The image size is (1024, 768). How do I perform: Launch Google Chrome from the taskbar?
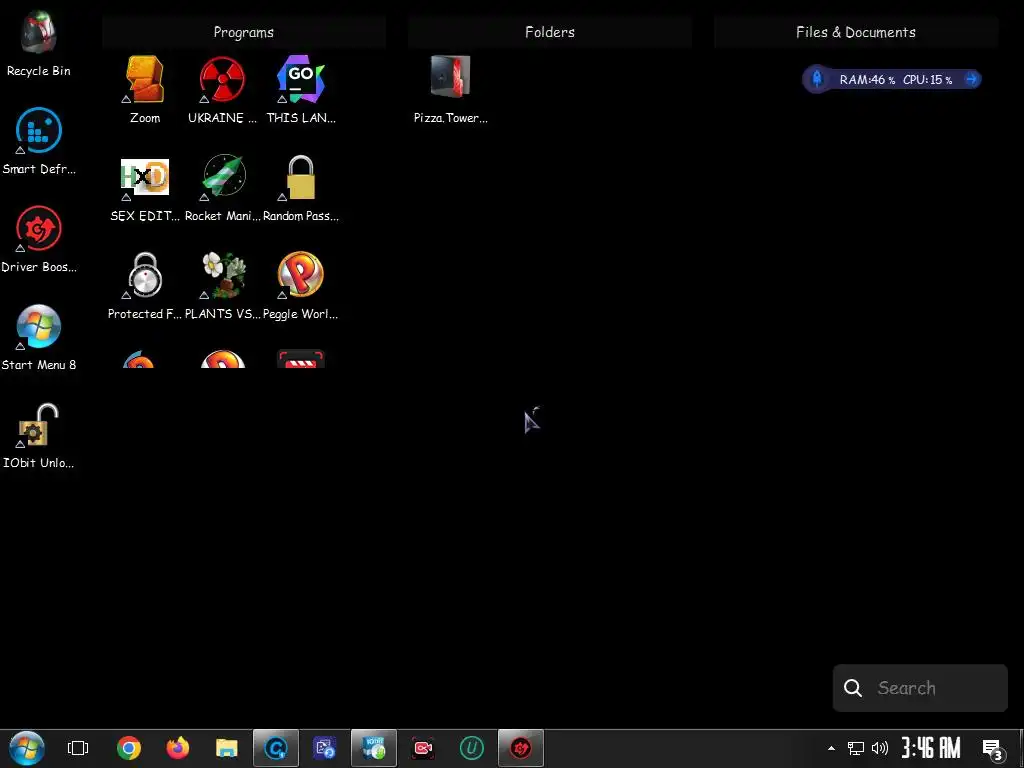click(x=129, y=748)
